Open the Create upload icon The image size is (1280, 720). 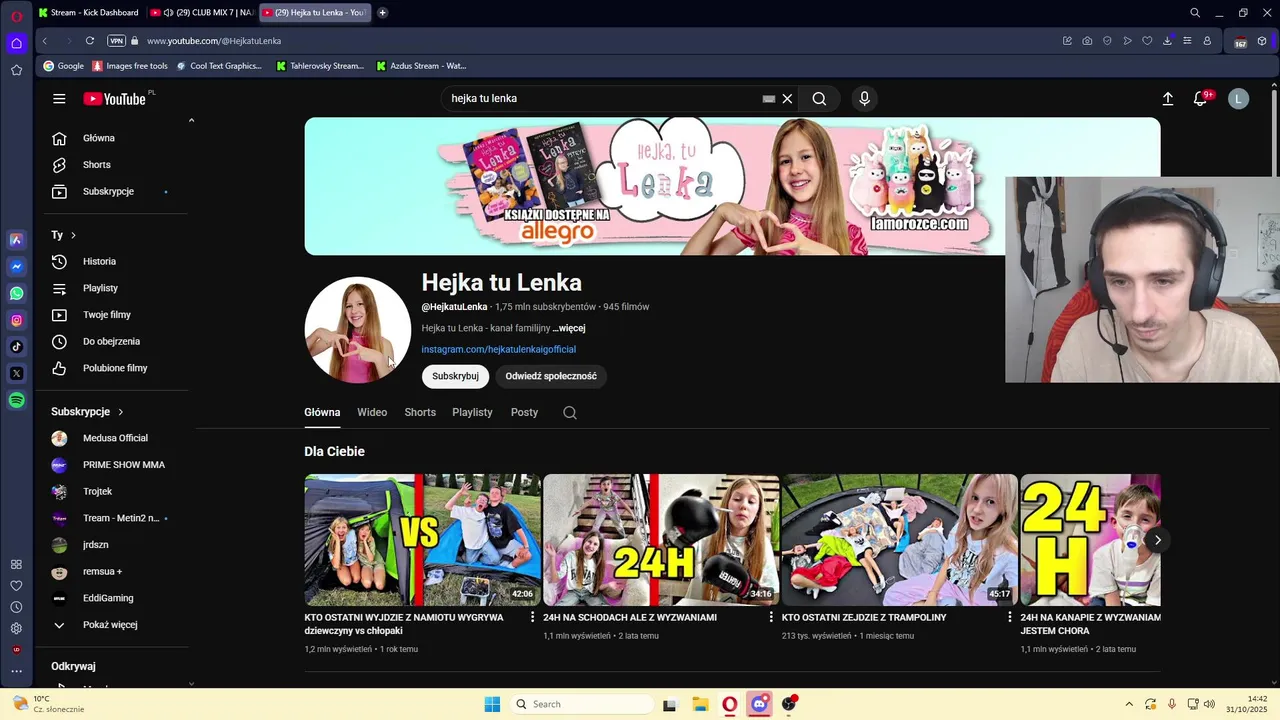click(x=1167, y=98)
